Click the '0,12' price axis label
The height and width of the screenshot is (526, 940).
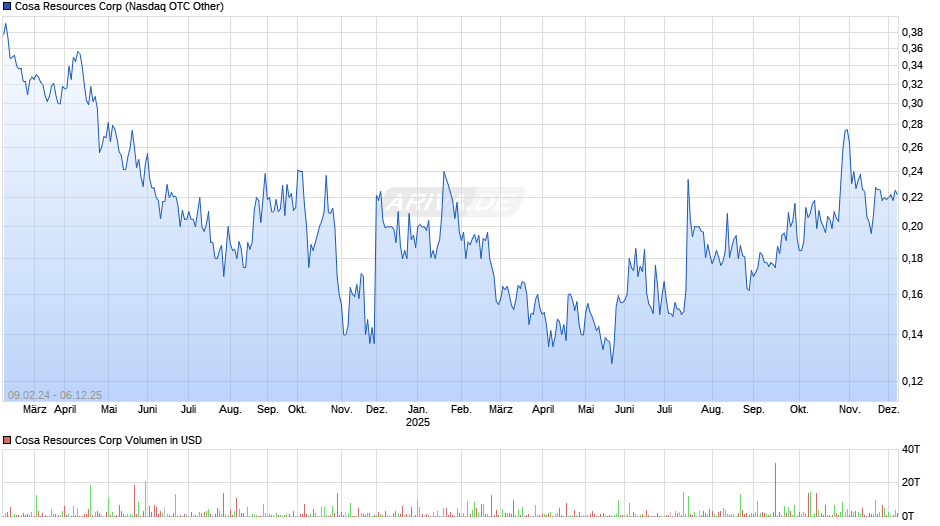pyautogui.click(x=912, y=381)
